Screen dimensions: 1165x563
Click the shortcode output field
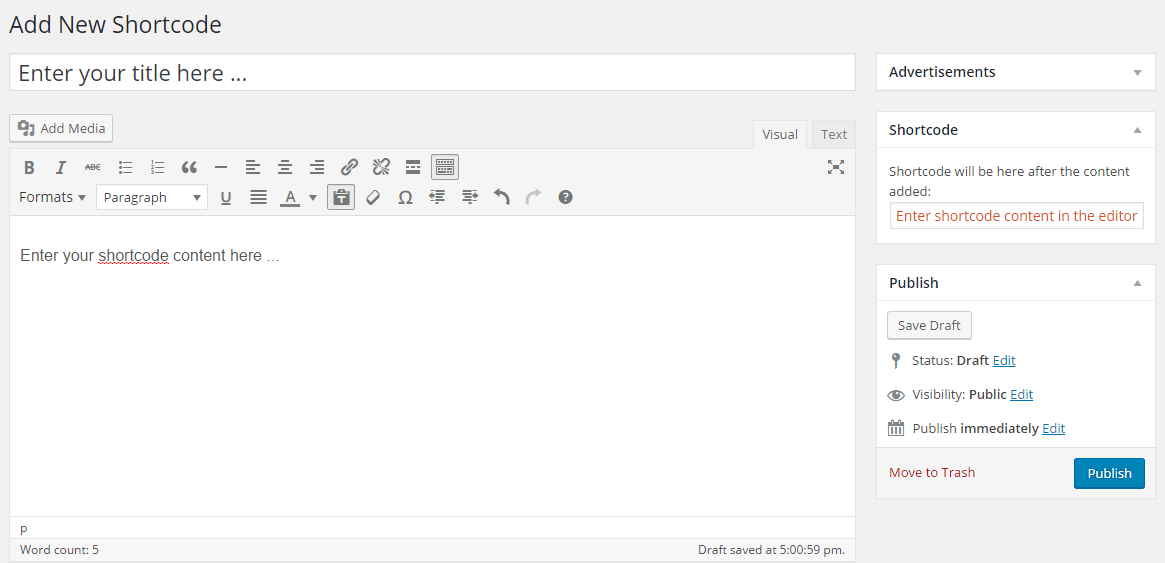(x=1016, y=216)
